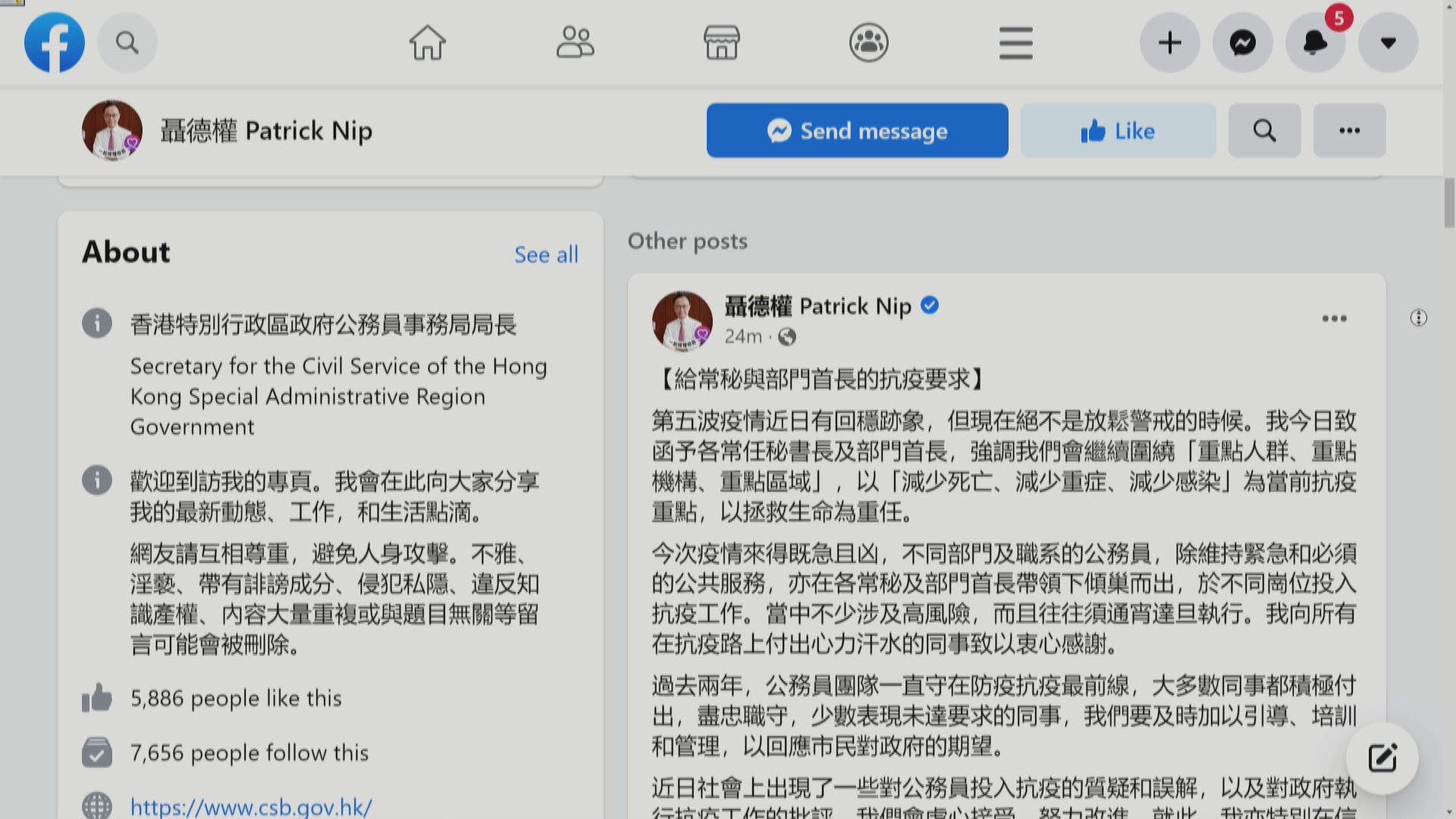Expand top-level search with magnifier icon
The height and width of the screenshot is (819, 1456).
point(127,42)
